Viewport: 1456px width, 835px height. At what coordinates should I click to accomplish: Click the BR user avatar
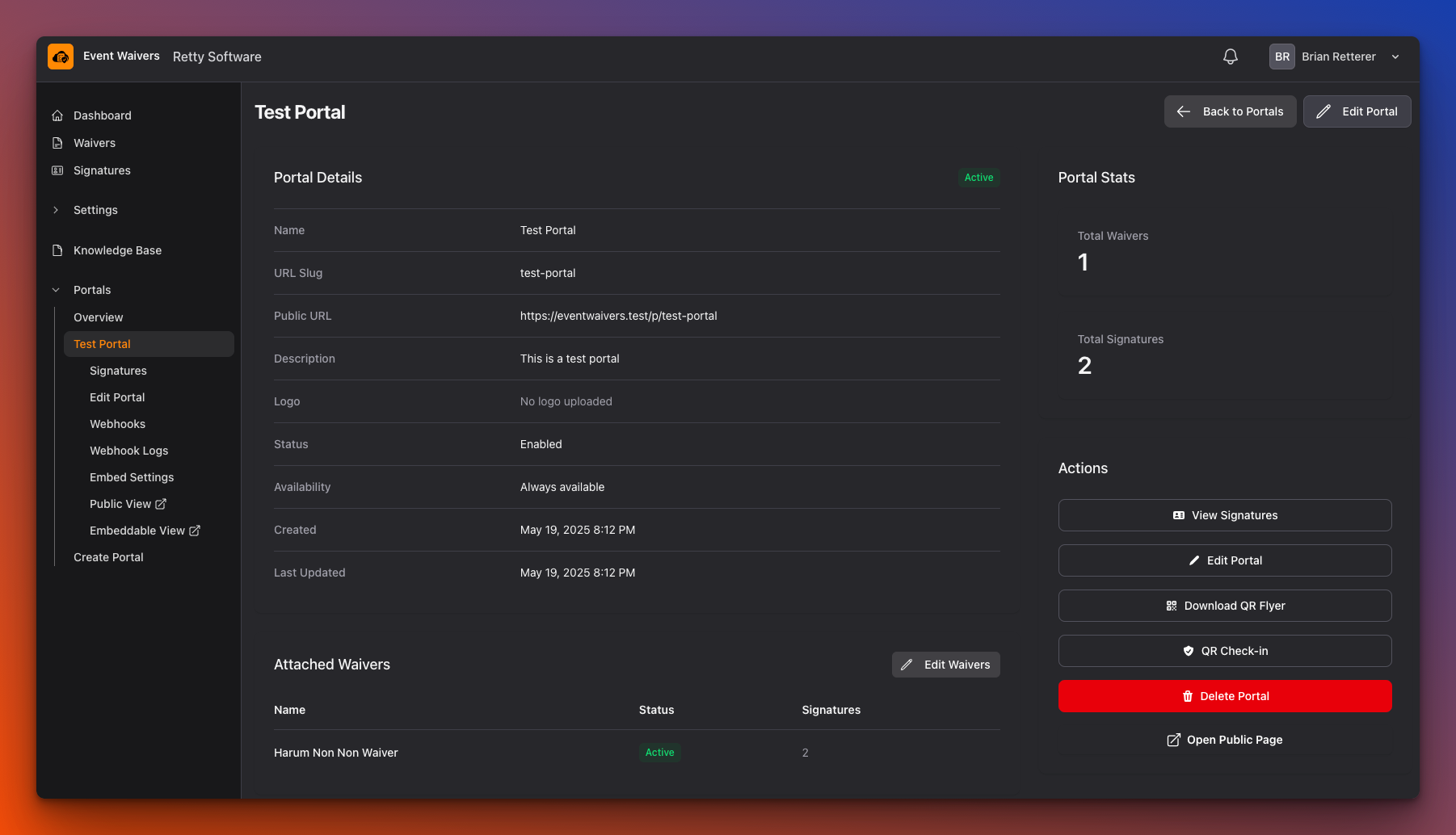click(x=1281, y=57)
